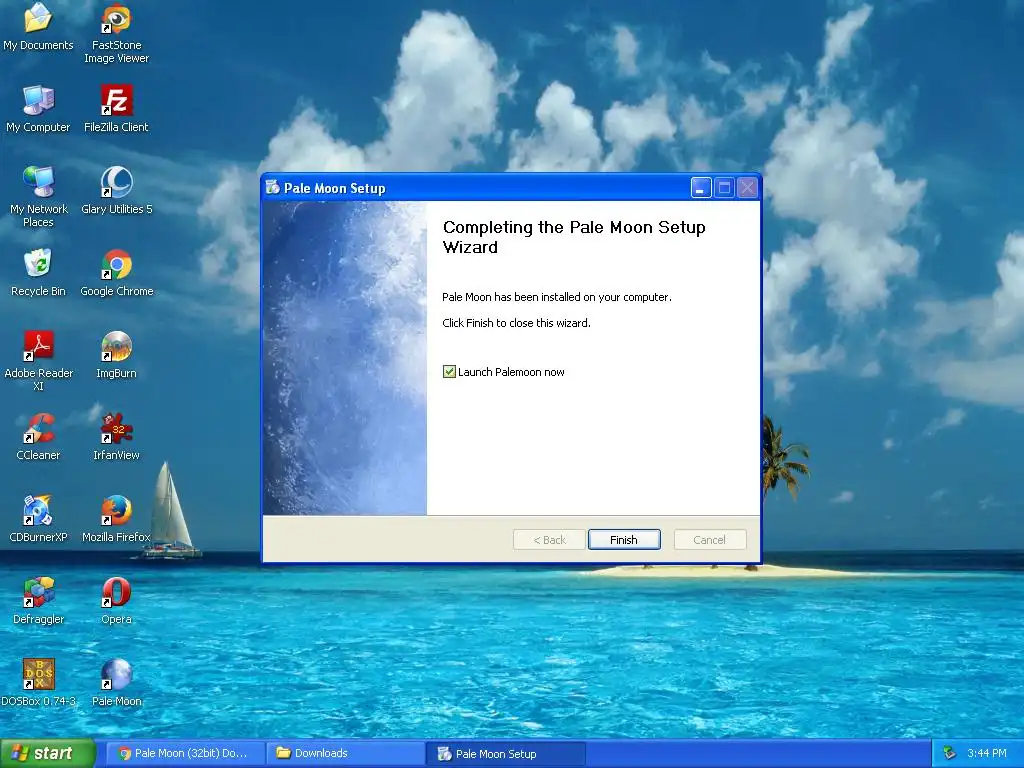This screenshot has height=768, width=1024.
Task: Uncheck Launch Palemoon now checkbox
Action: coord(449,372)
